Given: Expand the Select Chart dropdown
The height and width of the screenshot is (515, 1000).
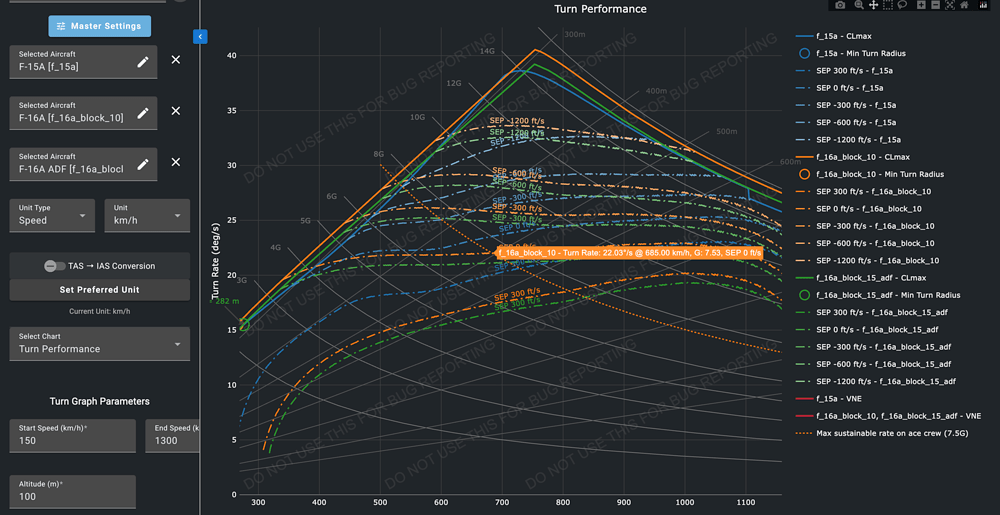Looking at the screenshot, I should click(99, 343).
